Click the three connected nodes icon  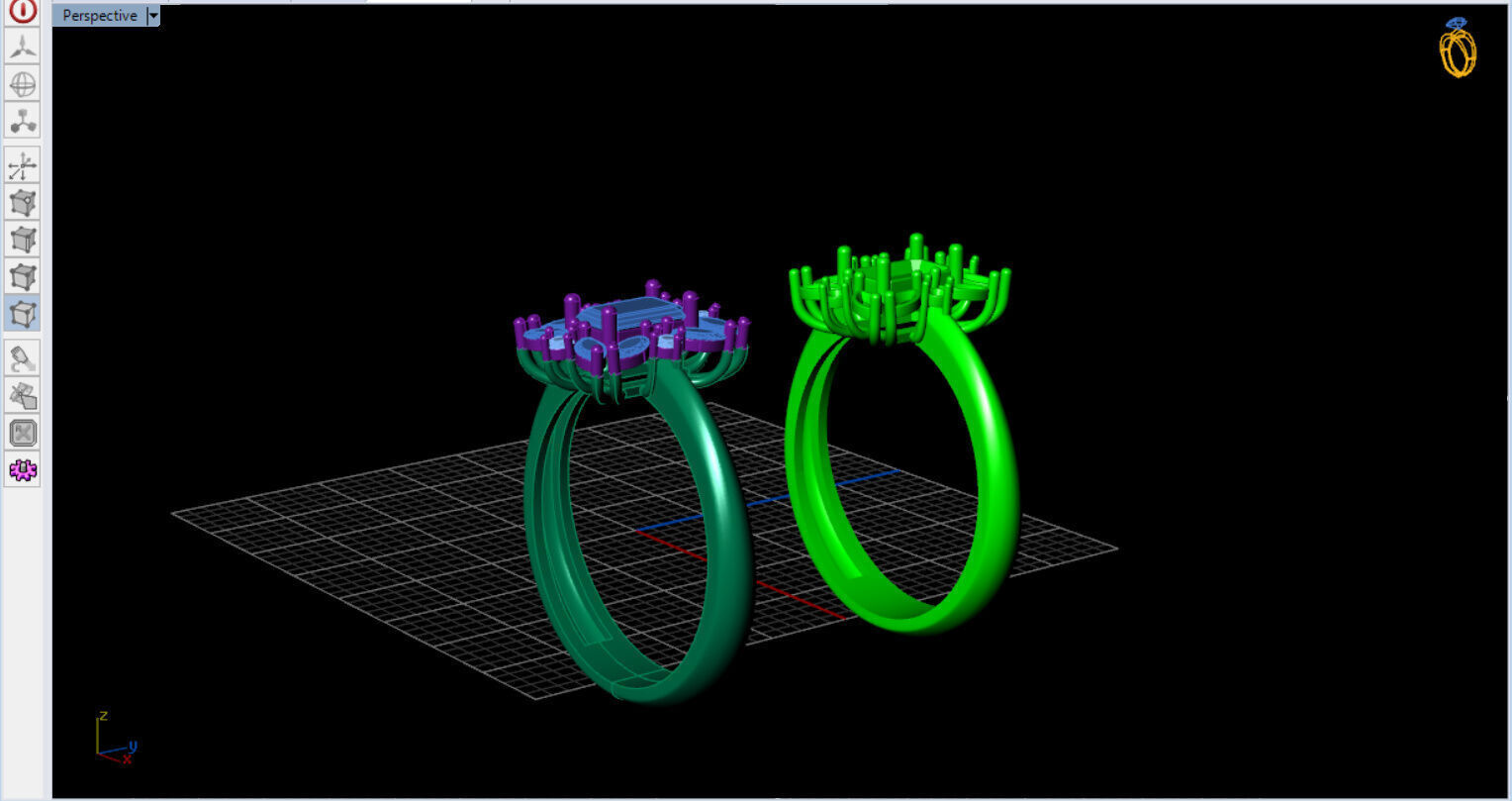pyautogui.click(x=23, y=121)
